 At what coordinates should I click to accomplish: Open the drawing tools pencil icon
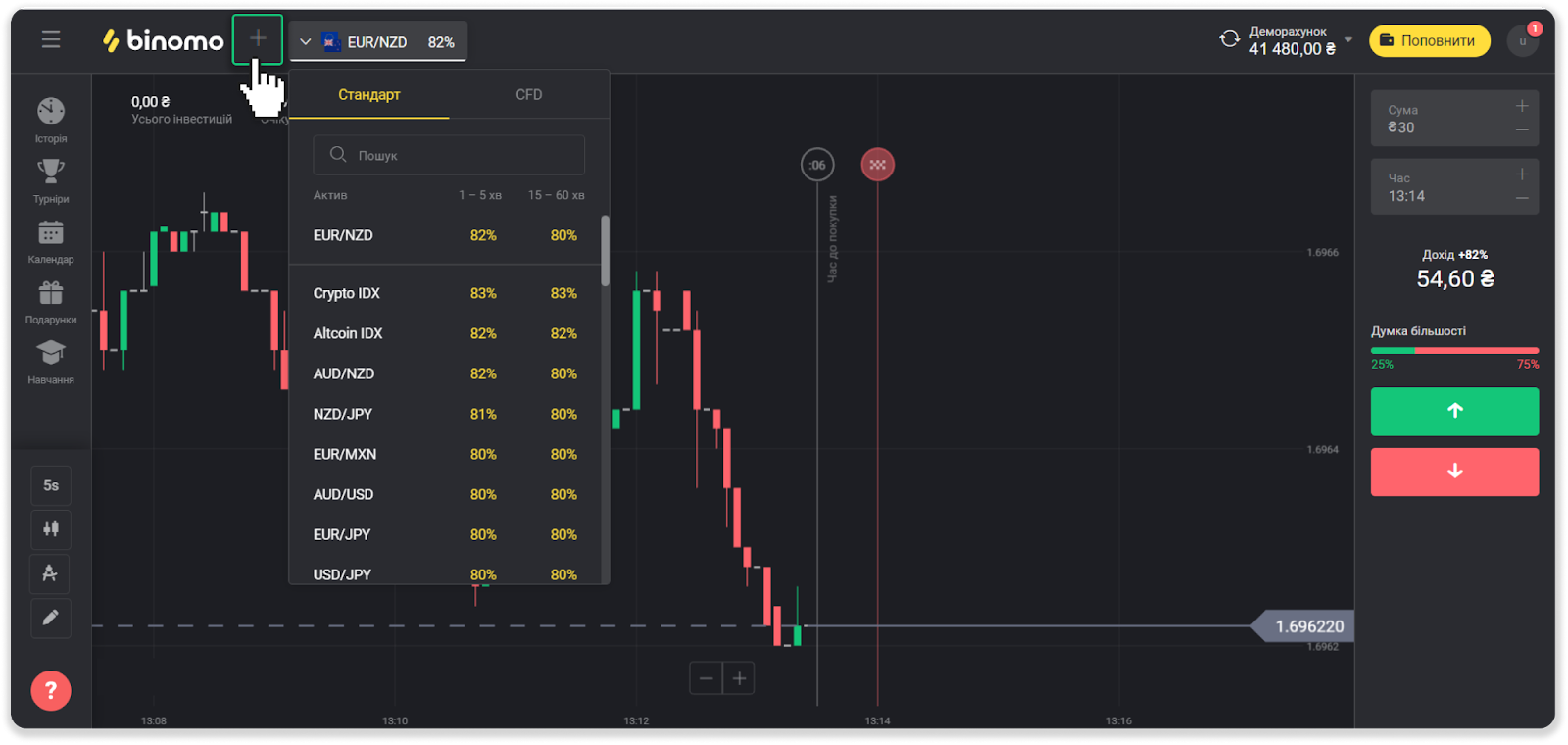[x=51, y=618]
